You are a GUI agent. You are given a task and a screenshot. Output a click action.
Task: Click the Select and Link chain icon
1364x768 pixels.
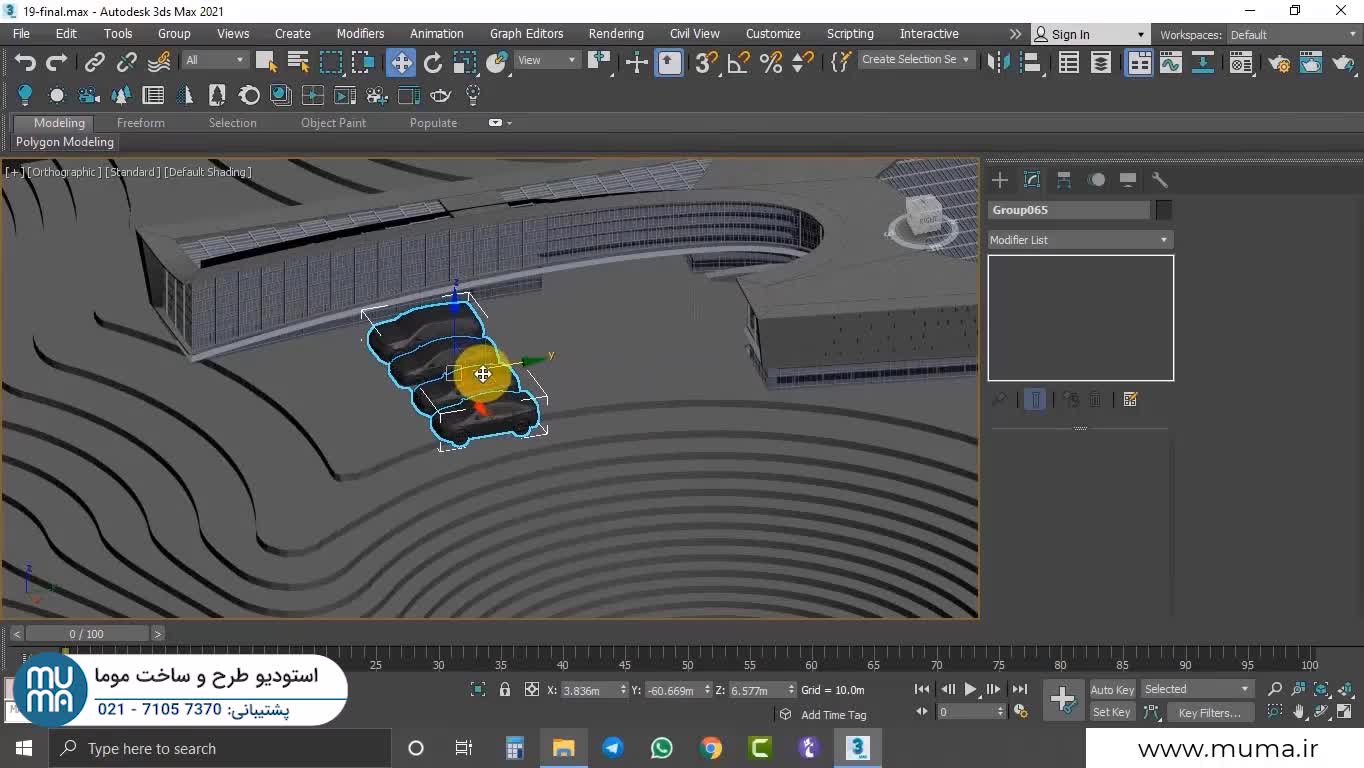pos(95,63)
